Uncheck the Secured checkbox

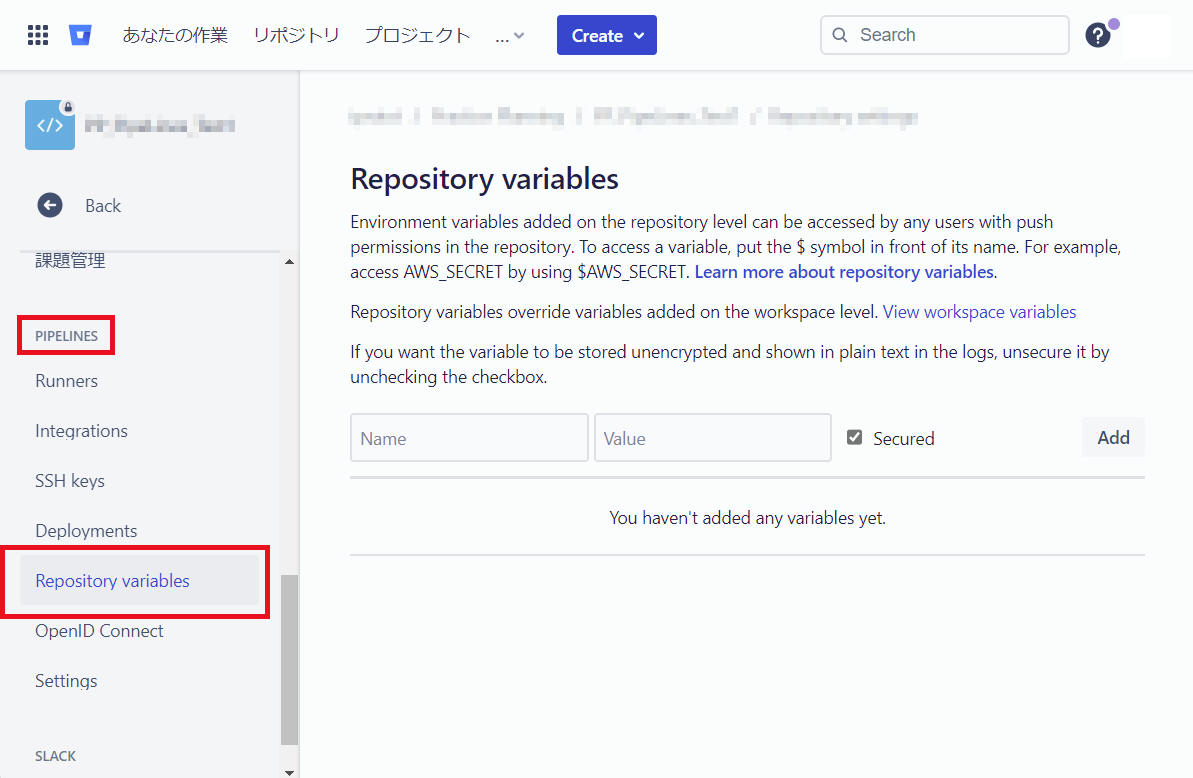click(x=854, y=437)
